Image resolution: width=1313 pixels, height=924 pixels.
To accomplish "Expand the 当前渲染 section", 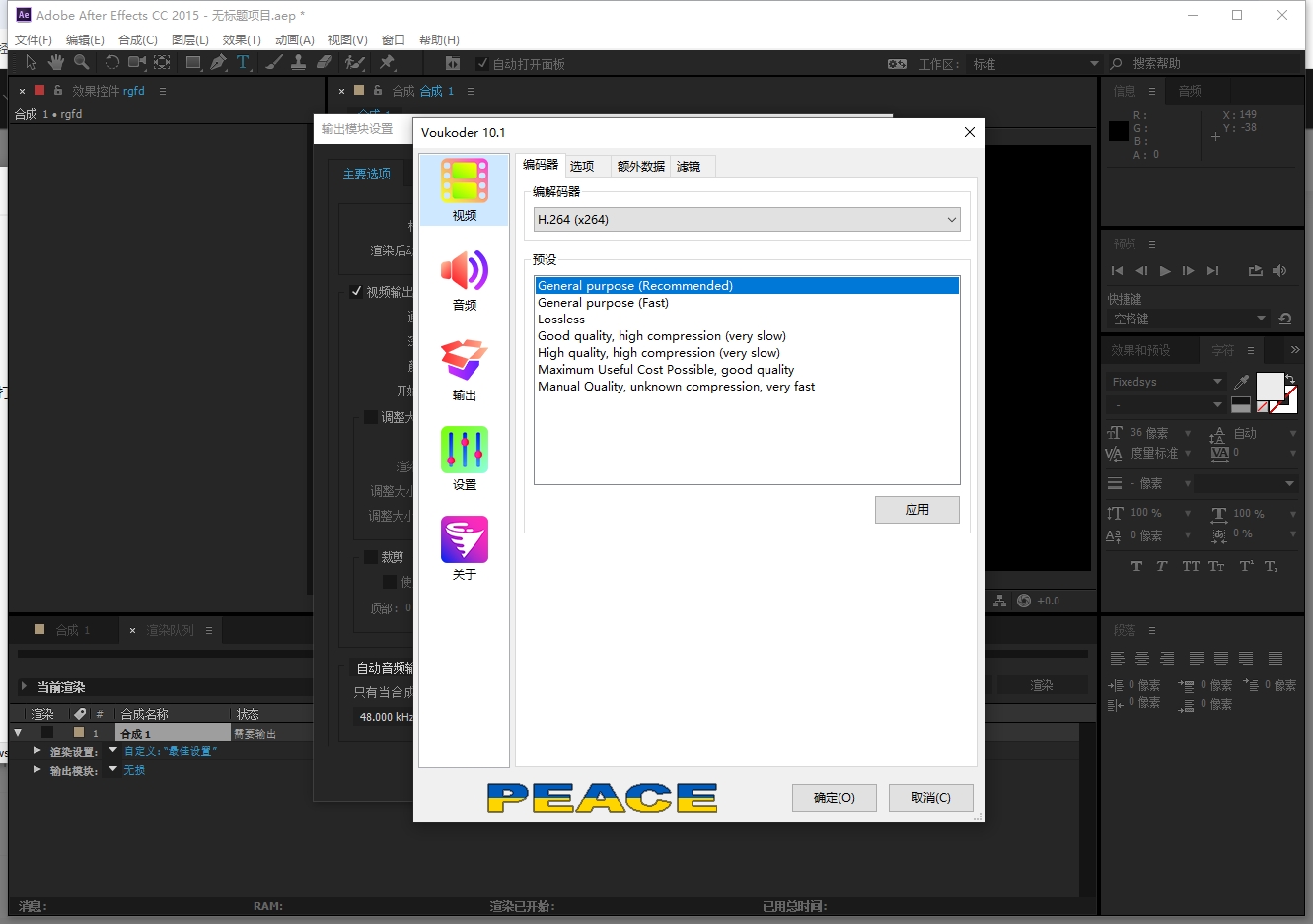I will (24, 686).
